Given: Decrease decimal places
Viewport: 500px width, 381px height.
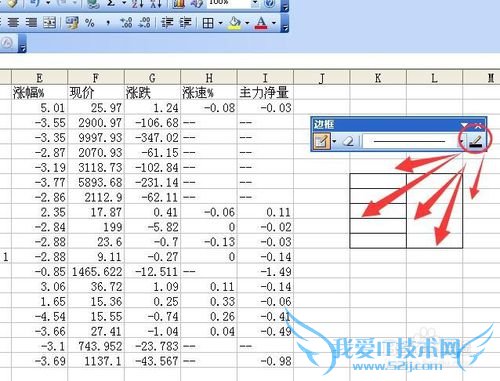Looking at the screenshot, I should click(145, 23).
